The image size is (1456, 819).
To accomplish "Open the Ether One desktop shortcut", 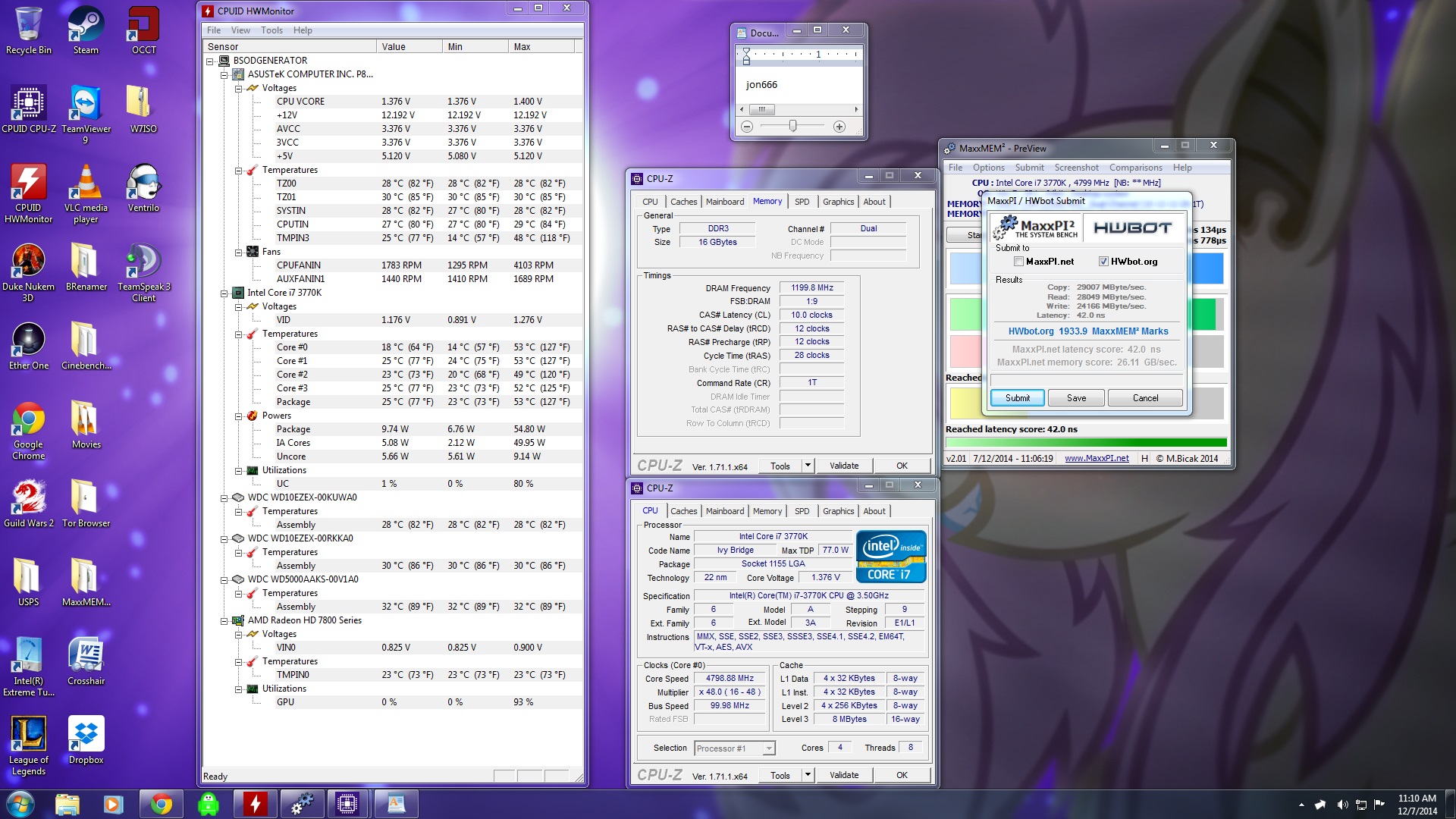I will click(29, 346).
